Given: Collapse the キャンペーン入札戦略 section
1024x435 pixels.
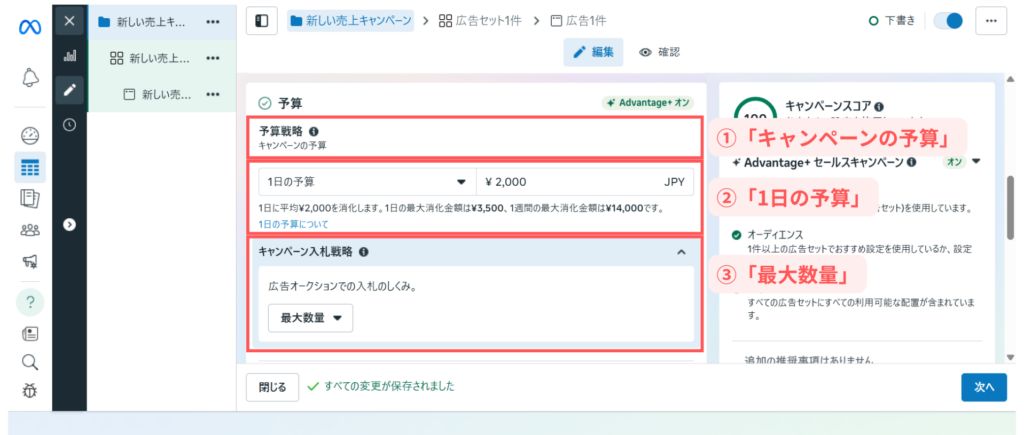Looking at the screenshot, I should coord(681,251).
